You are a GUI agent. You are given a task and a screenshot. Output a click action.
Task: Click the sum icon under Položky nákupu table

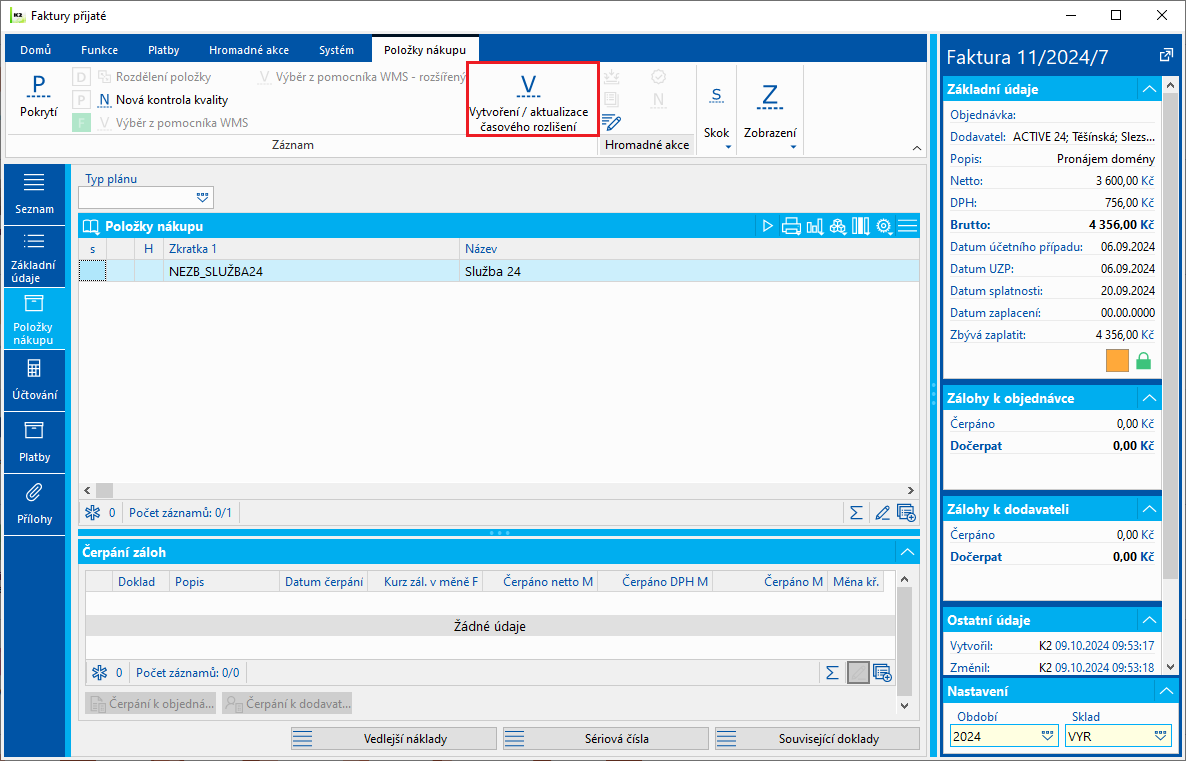tap(855, 513)
